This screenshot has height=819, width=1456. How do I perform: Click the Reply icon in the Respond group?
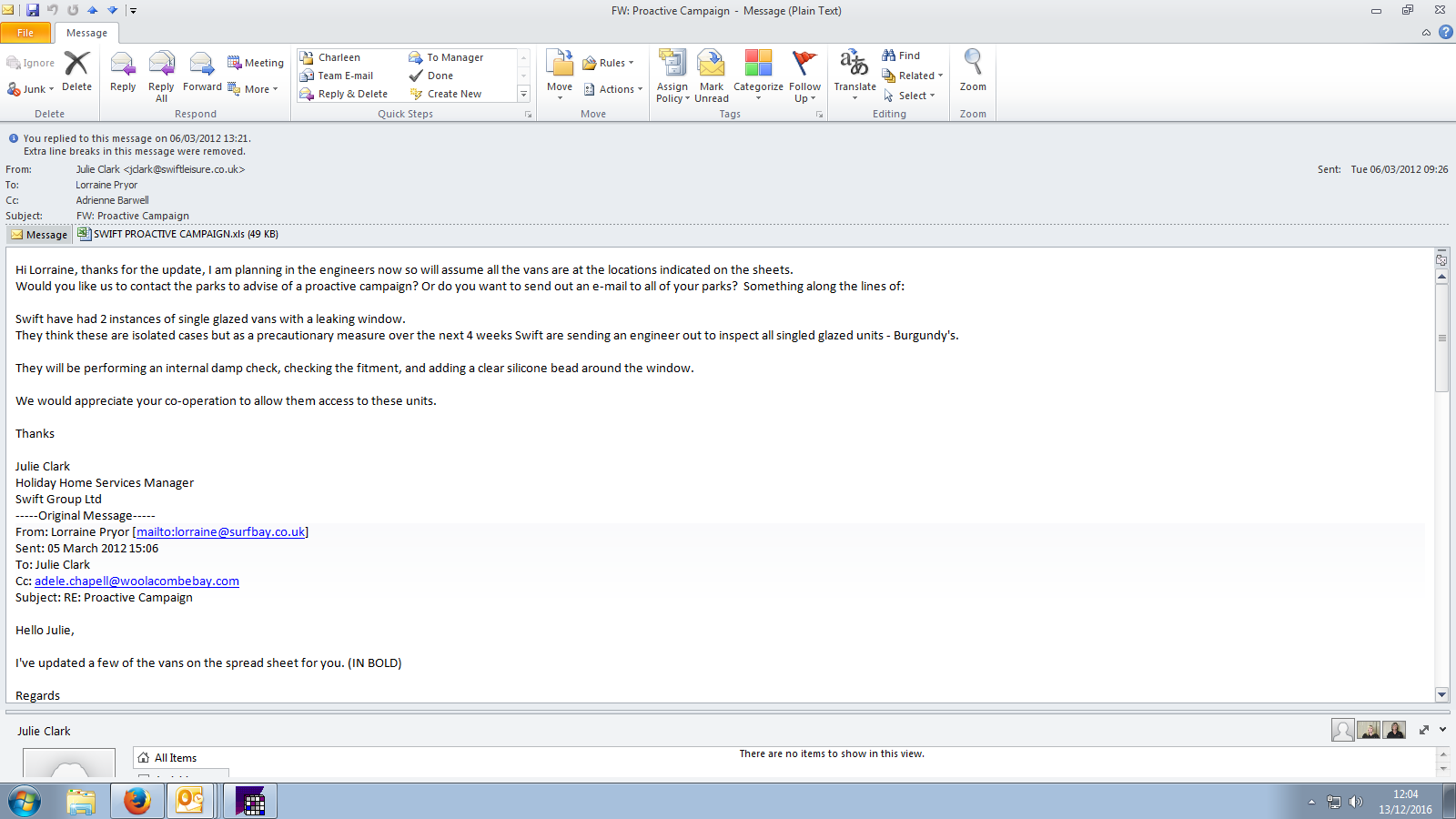pyautogui.click(x=123, y=71)
